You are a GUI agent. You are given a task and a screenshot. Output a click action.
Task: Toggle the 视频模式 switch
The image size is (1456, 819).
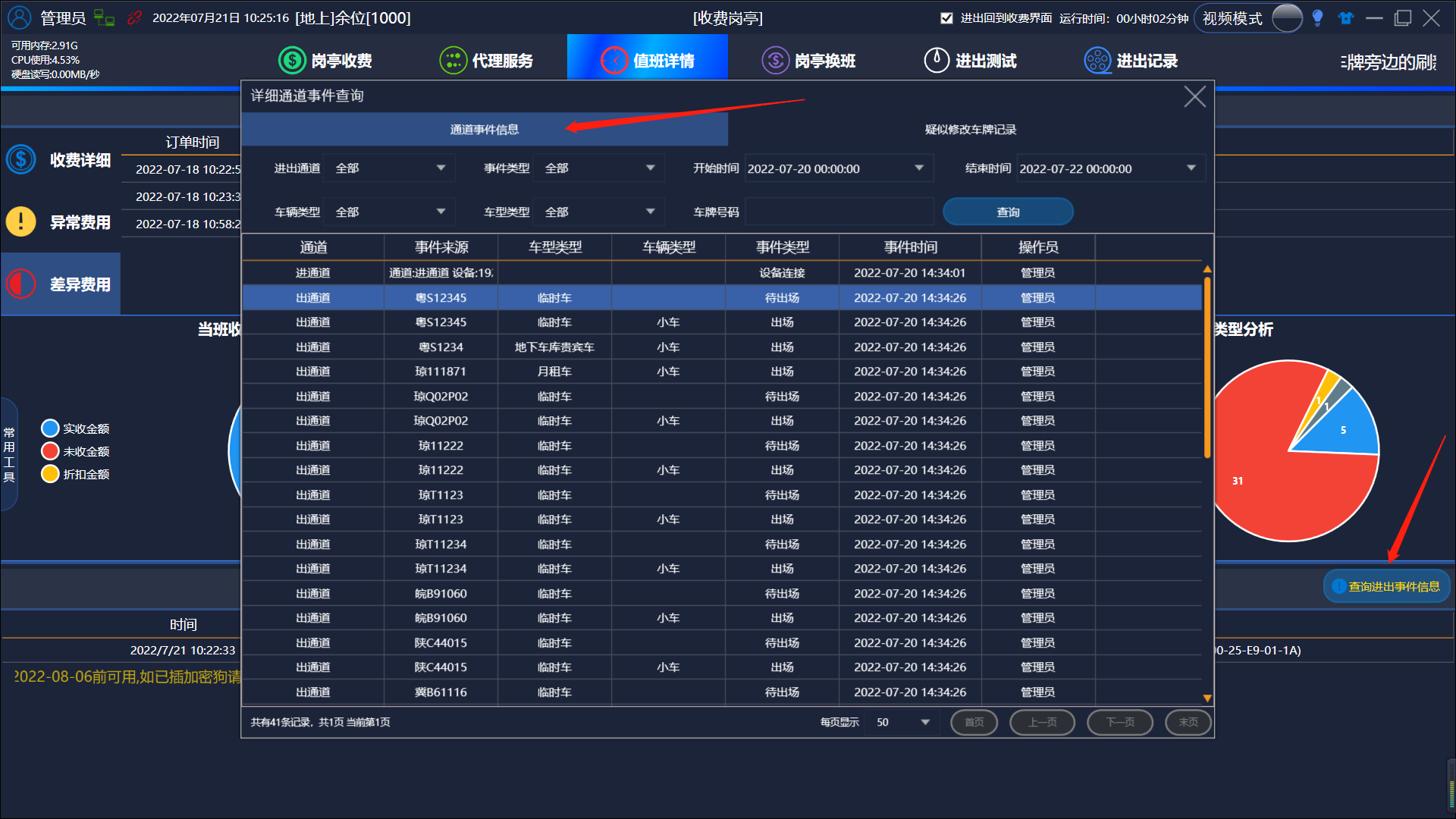pos(1287,17)
